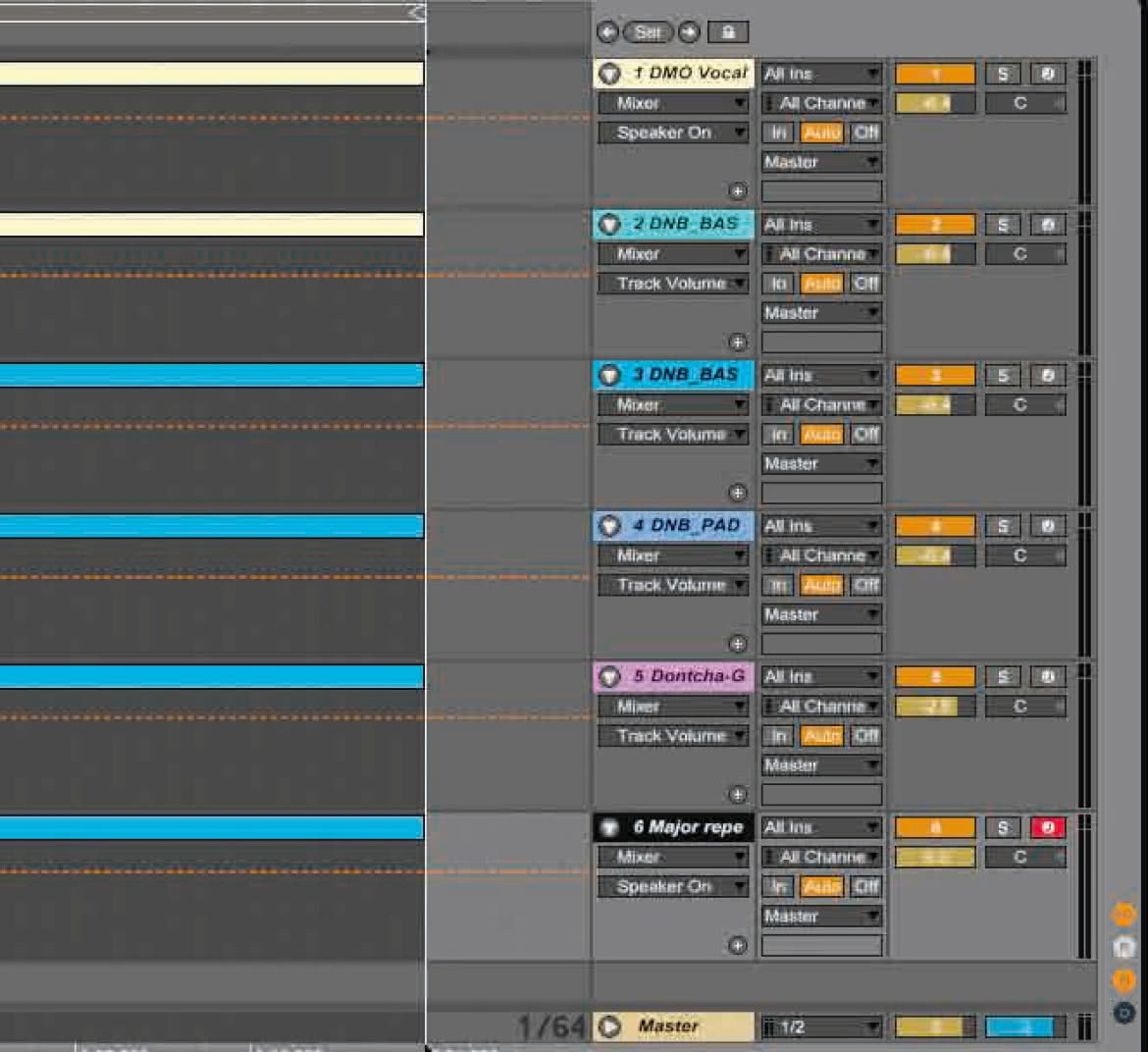The image size is (1148, 1052).
Task: Set track 2 monitoring to Off
Action: (x=866, y=284)
